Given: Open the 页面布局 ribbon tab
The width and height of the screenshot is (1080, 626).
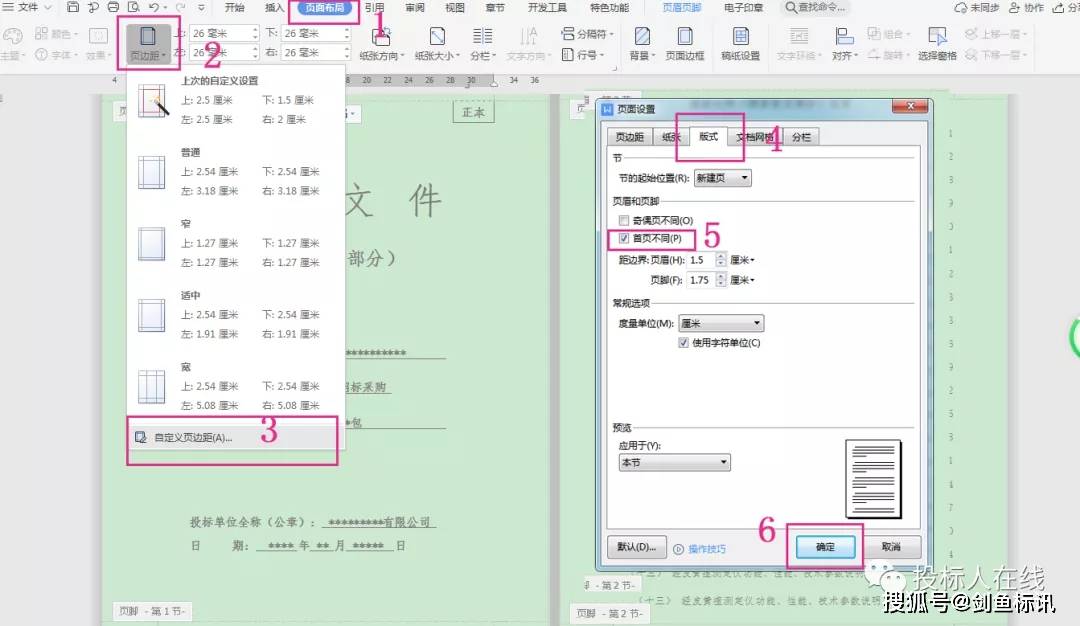Looking at the screenshot, I should point(324,8).
